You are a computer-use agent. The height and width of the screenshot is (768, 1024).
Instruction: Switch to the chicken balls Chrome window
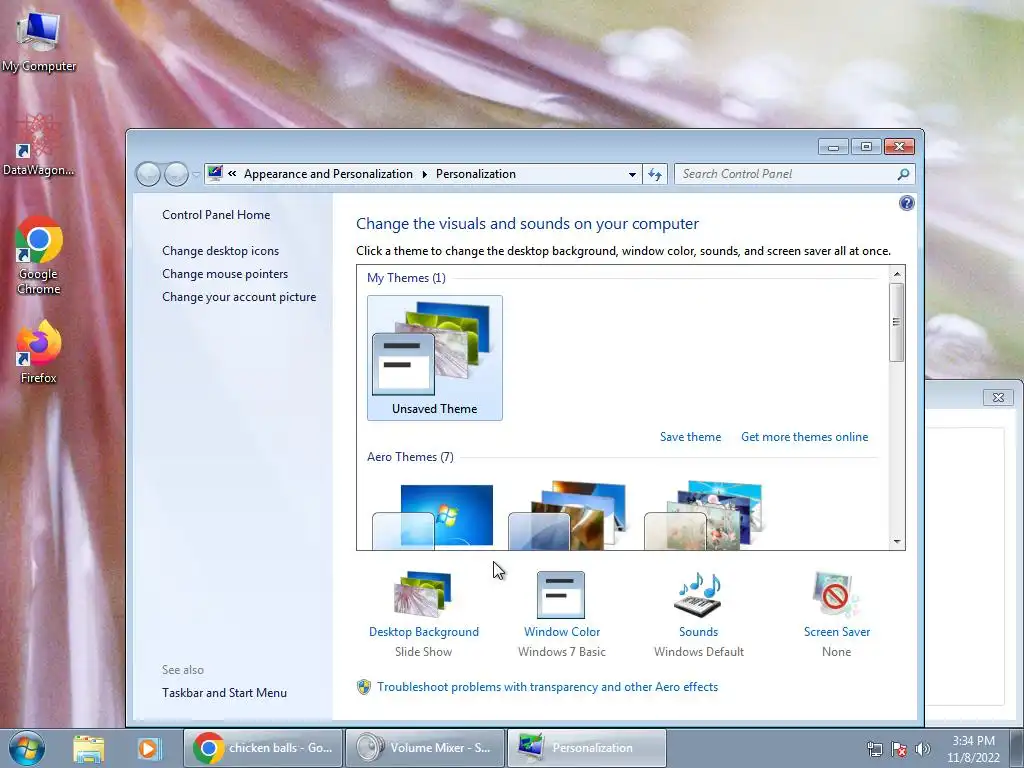click(263, 748)
